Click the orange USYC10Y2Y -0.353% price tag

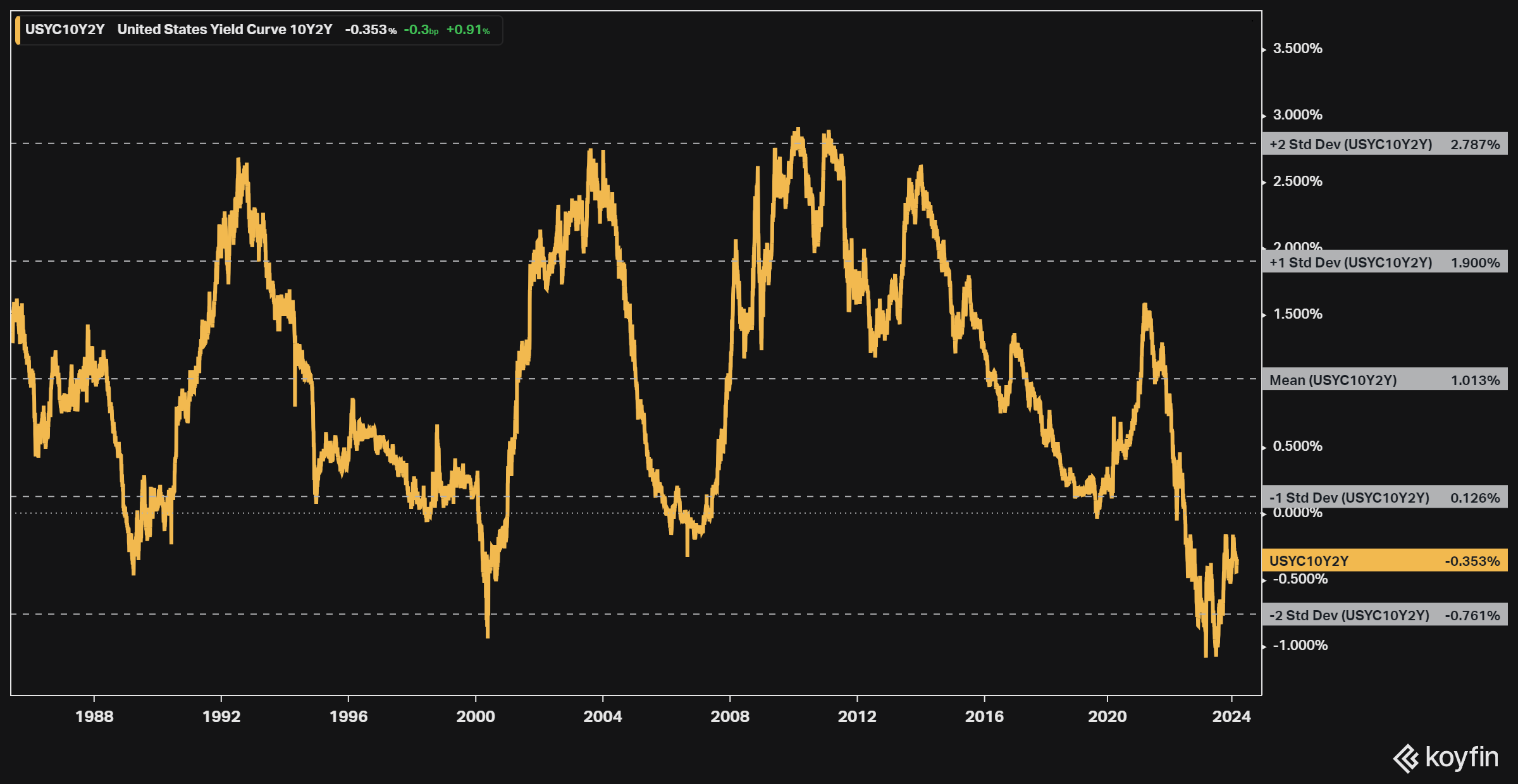(x=1384, y=561)
